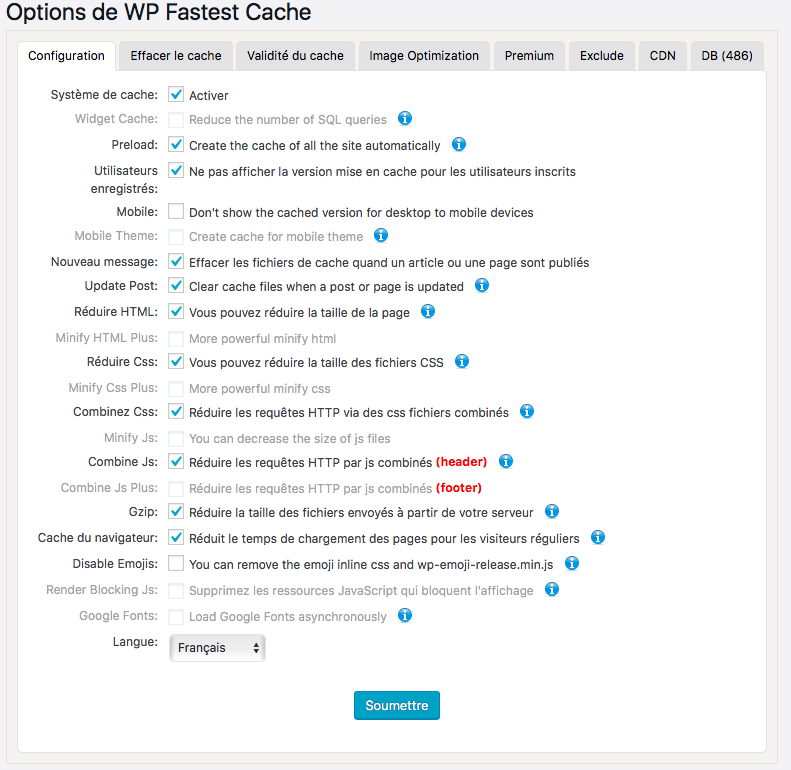
Task: Click the Gzip info icon
Action: click(x=552, y=511)
